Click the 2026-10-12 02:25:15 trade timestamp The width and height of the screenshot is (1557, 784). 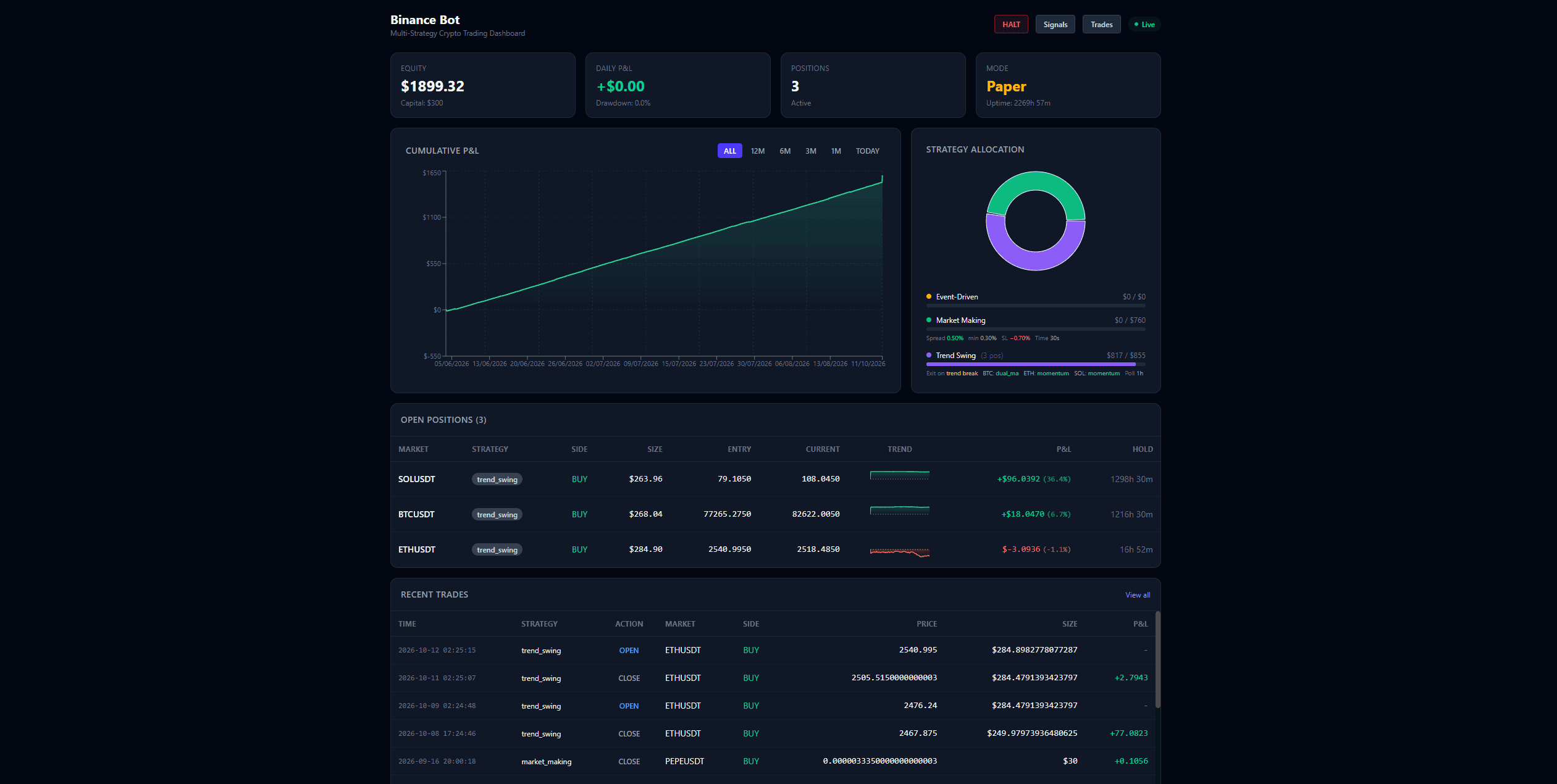click(437, 650)
